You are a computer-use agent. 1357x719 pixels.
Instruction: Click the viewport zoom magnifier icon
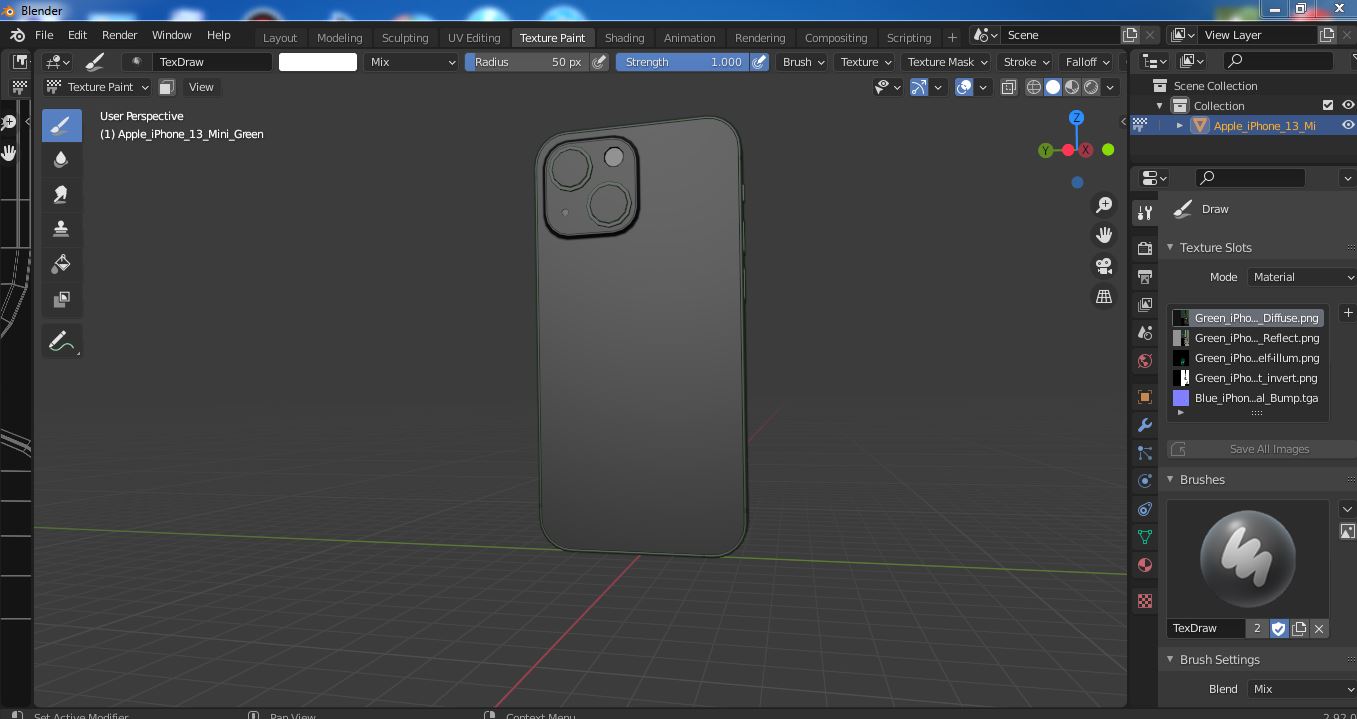point(1104,205)
